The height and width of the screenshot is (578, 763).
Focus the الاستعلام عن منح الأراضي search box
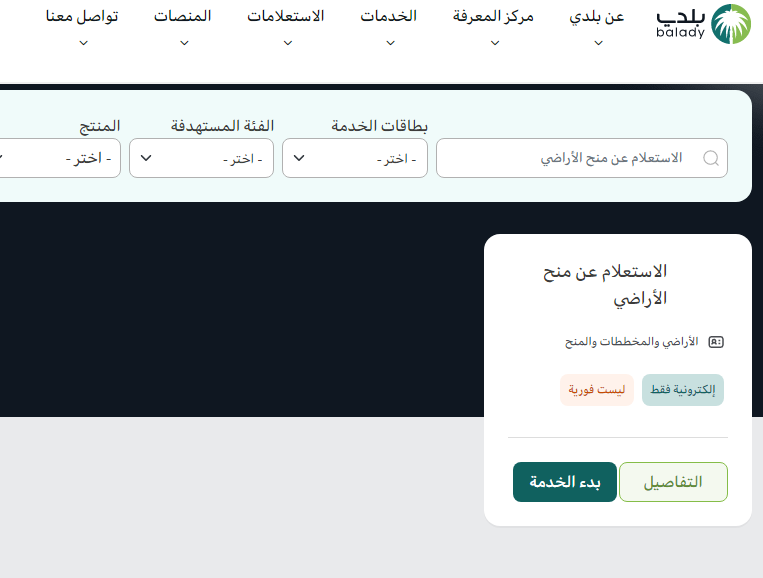tap(570, 158)
